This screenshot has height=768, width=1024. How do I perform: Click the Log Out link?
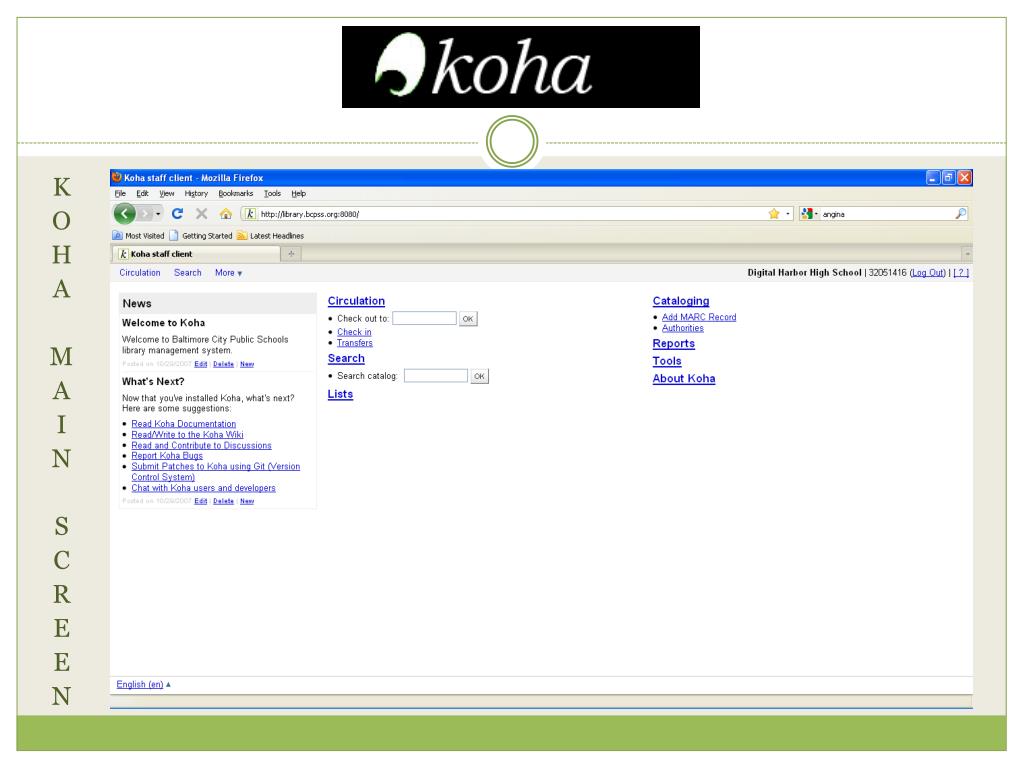[x=928, y=273]
